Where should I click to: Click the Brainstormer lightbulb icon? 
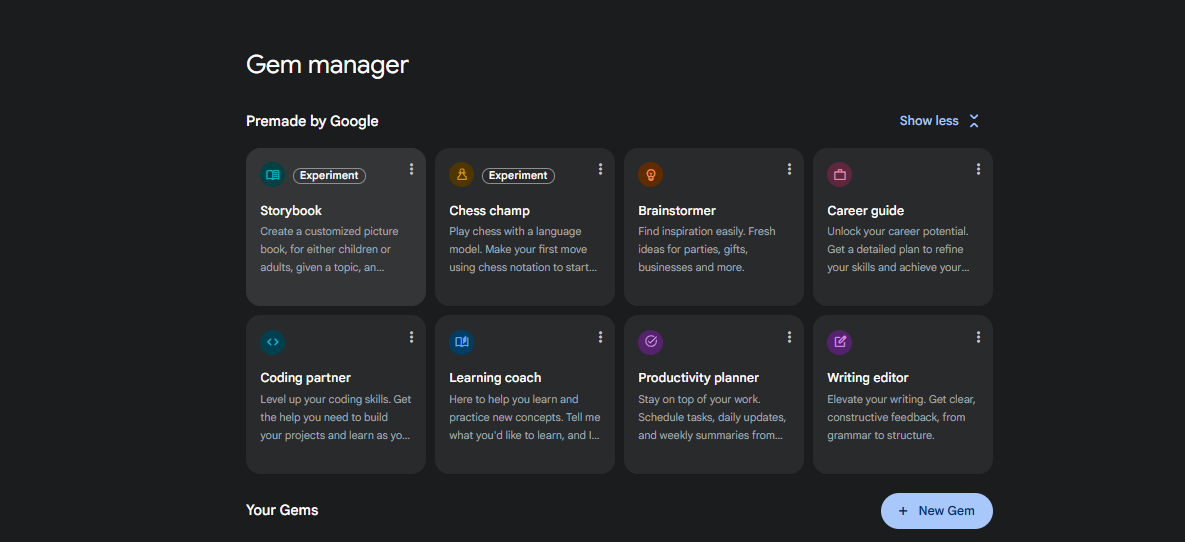(x=651, y=175)
